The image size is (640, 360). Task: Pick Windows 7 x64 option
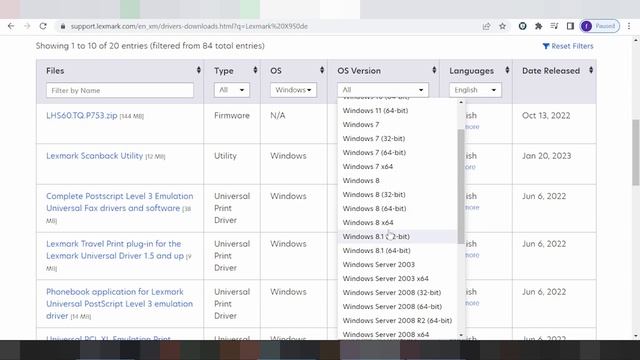click(x=397, y=167)
